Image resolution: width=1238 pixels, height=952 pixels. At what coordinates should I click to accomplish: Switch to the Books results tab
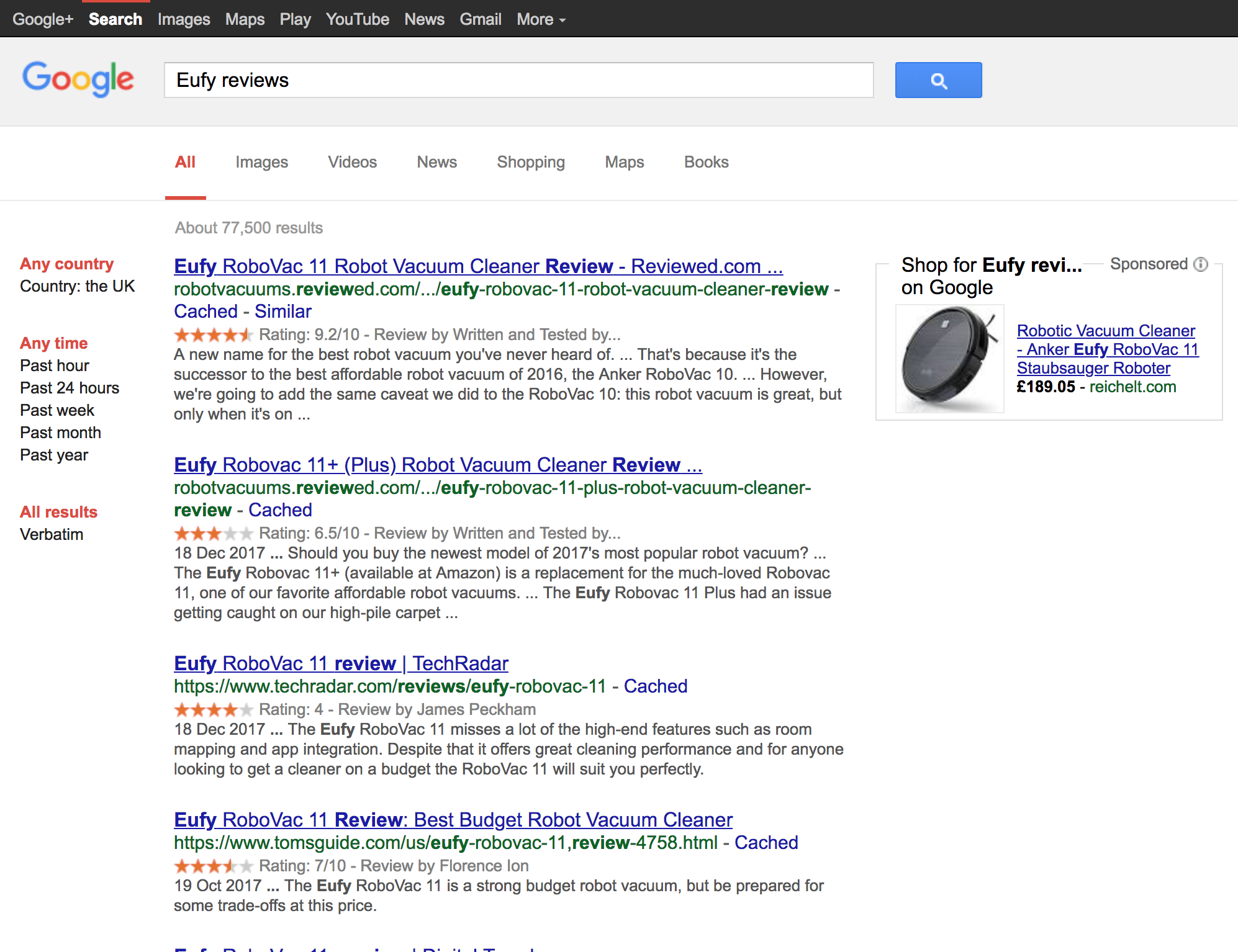click(x=706, y=163)
